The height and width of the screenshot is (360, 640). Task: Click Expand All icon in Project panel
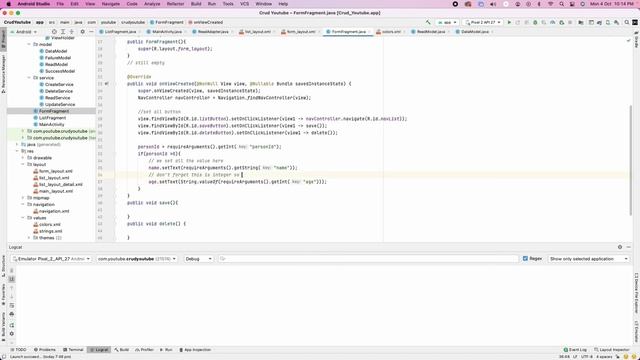click(63, 31)
